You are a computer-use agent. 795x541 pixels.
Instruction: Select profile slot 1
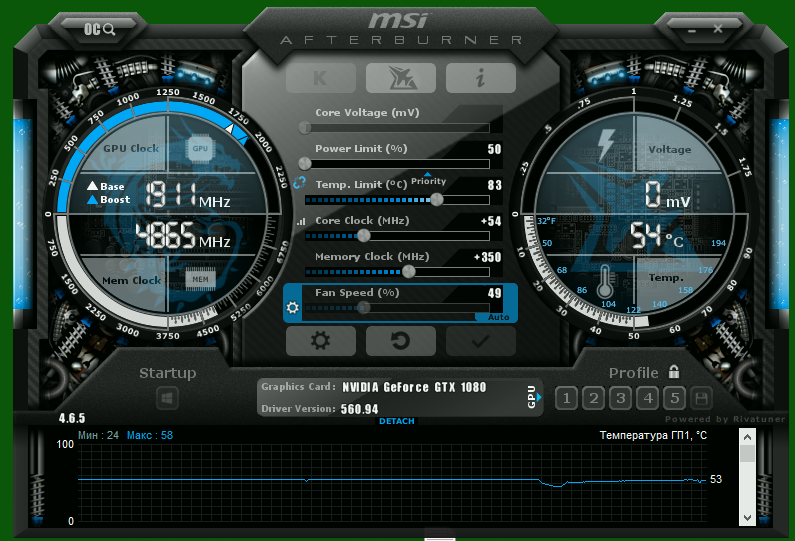coord(566,399)
